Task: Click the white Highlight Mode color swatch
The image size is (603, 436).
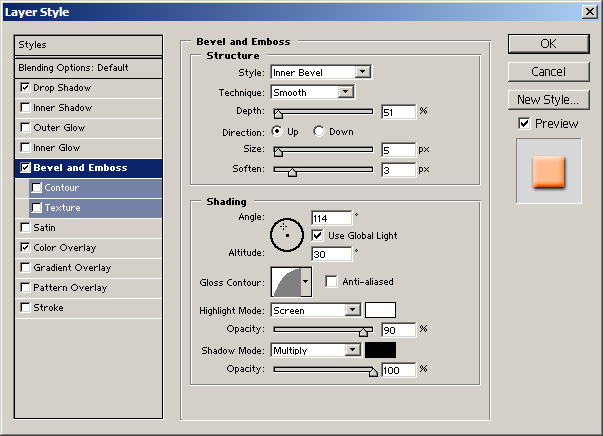Action: pyautogui.click(x=380, y=310)
